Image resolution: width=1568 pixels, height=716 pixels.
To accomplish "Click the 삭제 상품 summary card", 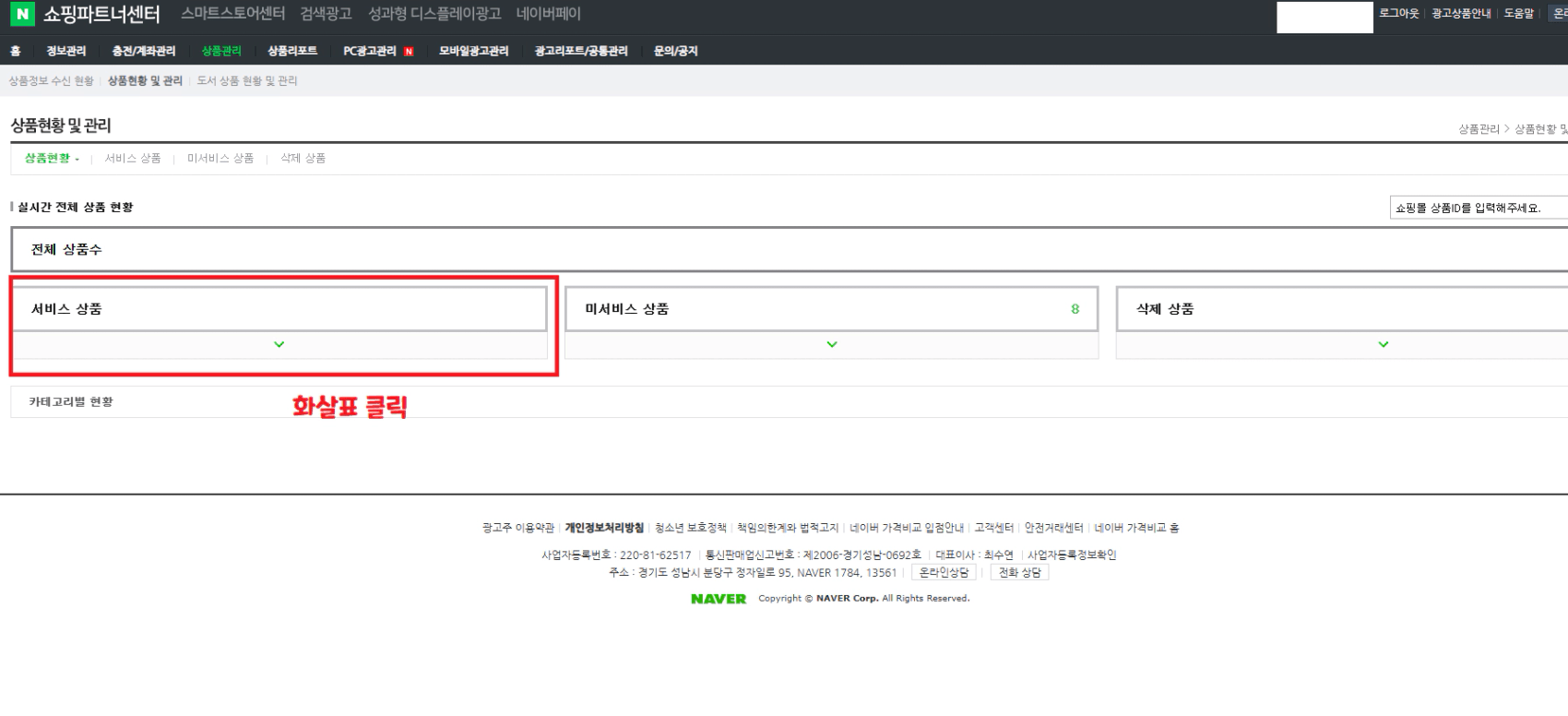I will [1342, 309].
